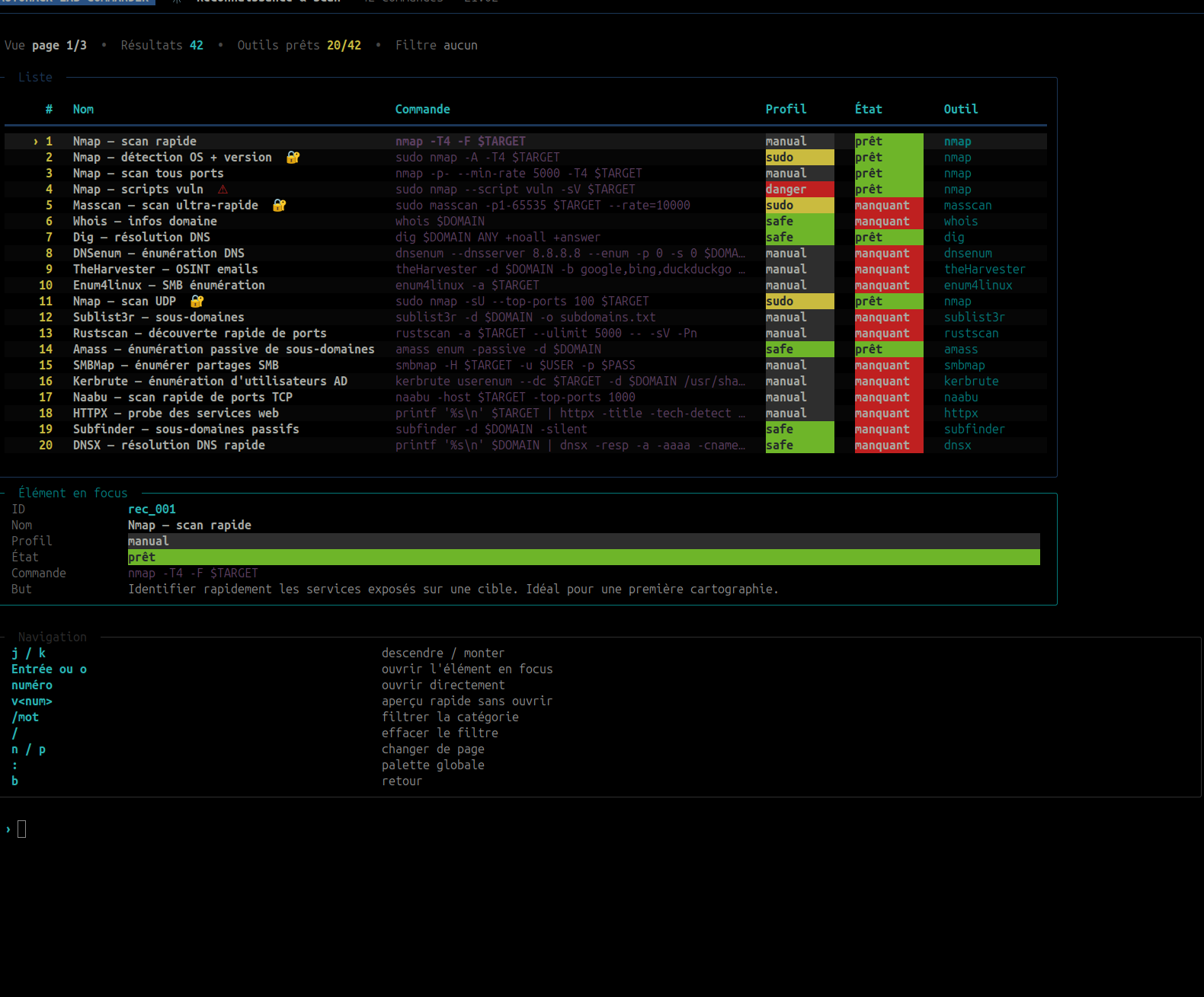Click the Outil column header
Screen dimensions: 1204x997
click(960, 110)
